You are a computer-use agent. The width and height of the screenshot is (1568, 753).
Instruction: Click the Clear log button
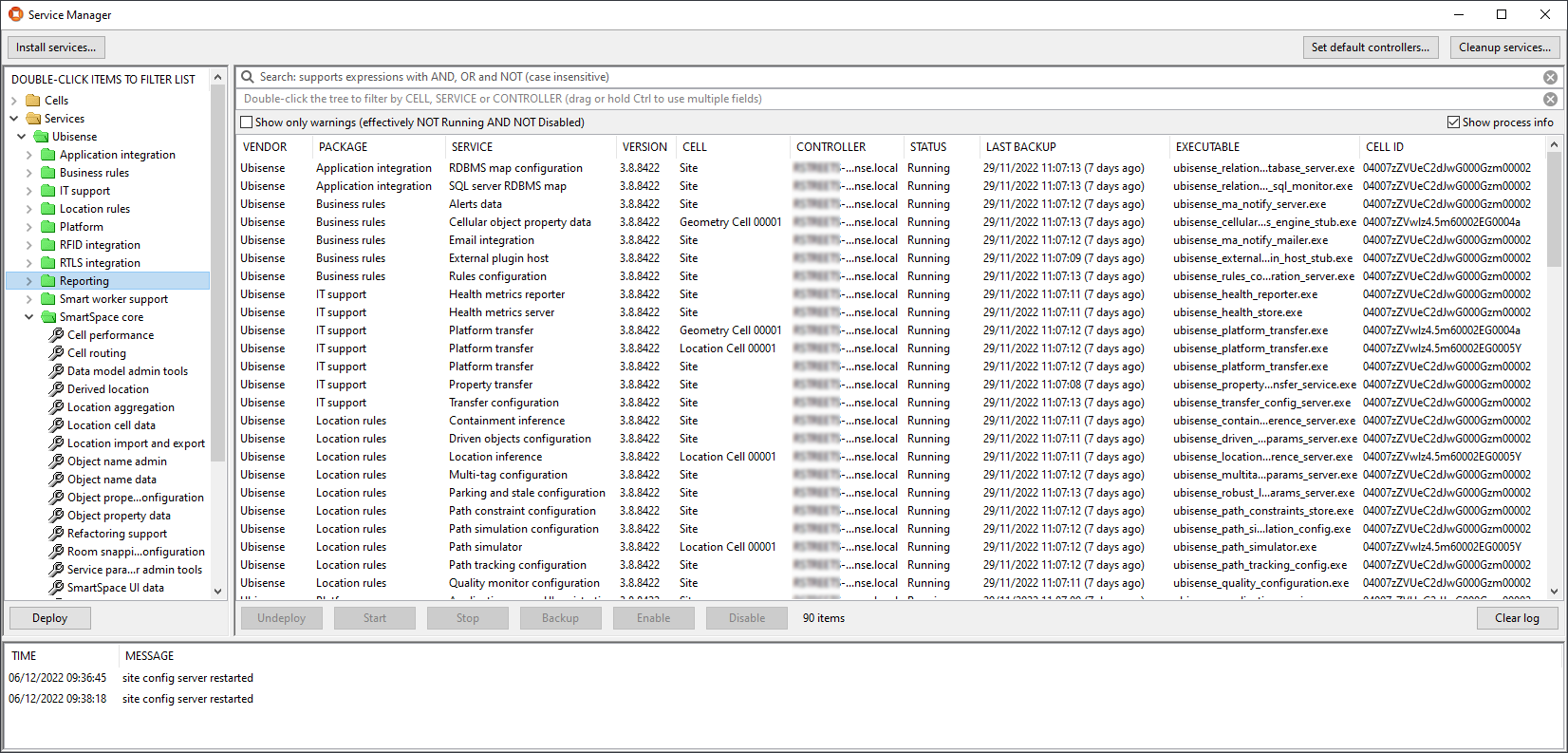coord(1518,618)
